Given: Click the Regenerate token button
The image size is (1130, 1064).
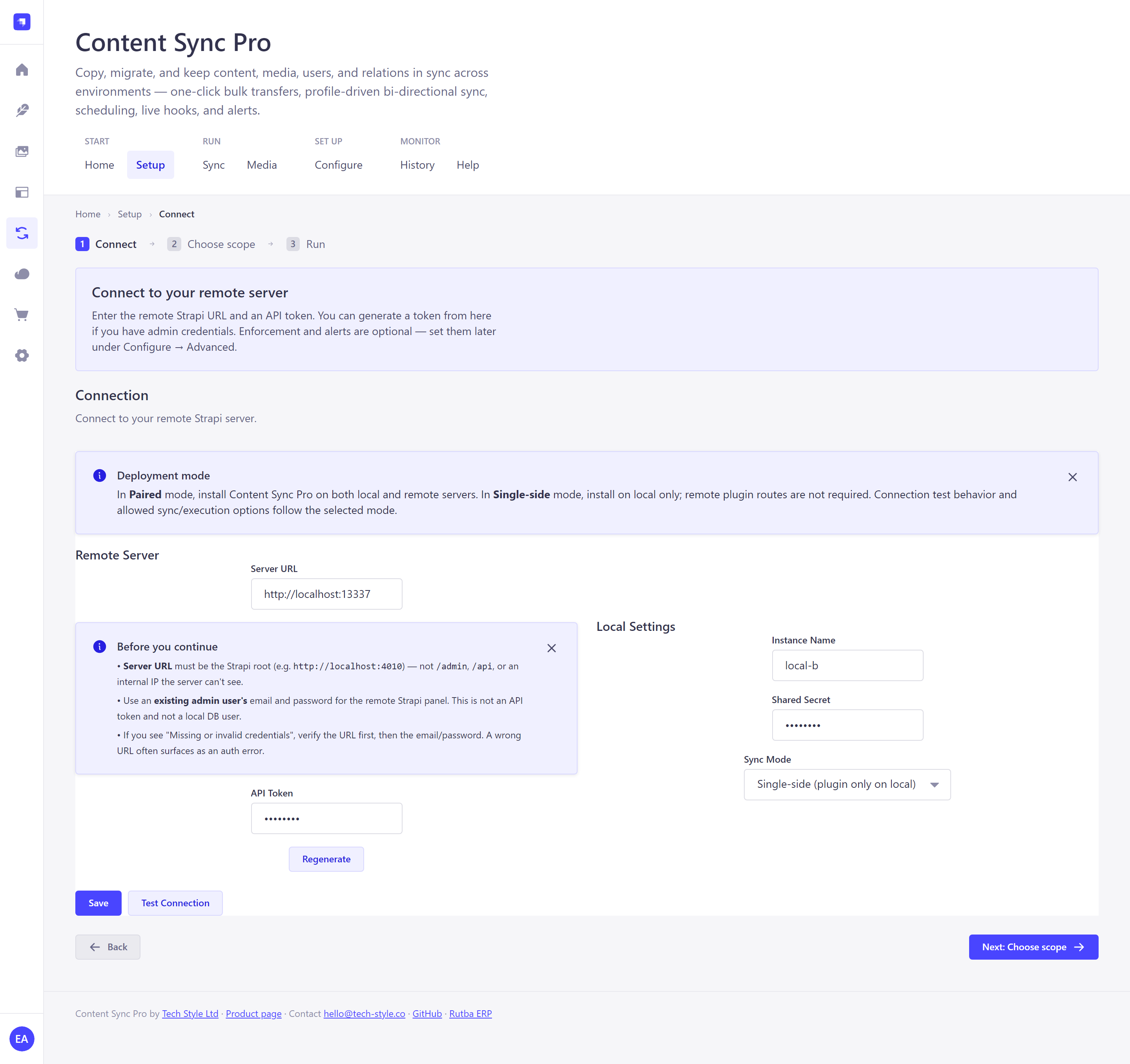Looking at the screenshot, I should pos(326,859).
